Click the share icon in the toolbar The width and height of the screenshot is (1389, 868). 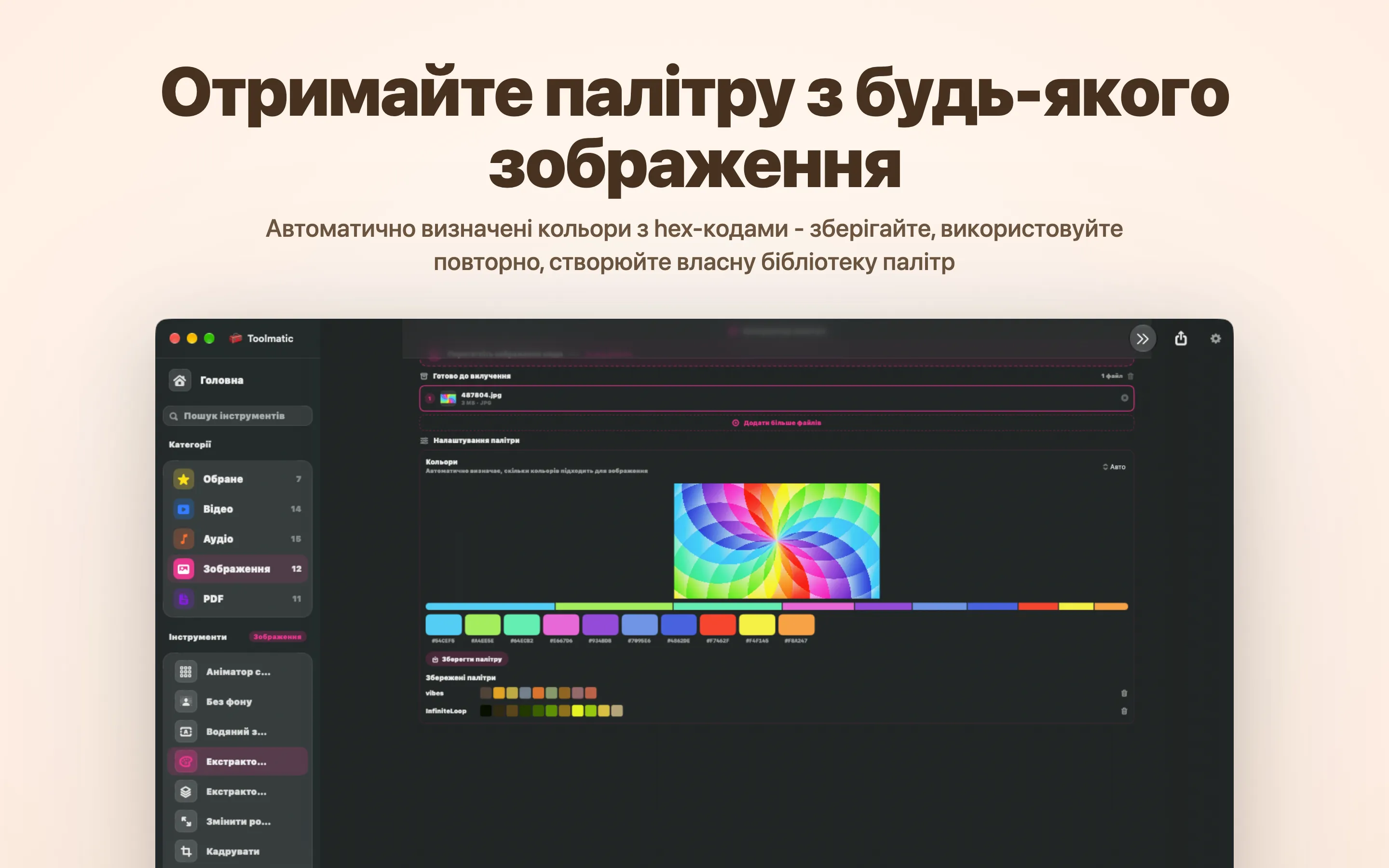[1181, 338]
